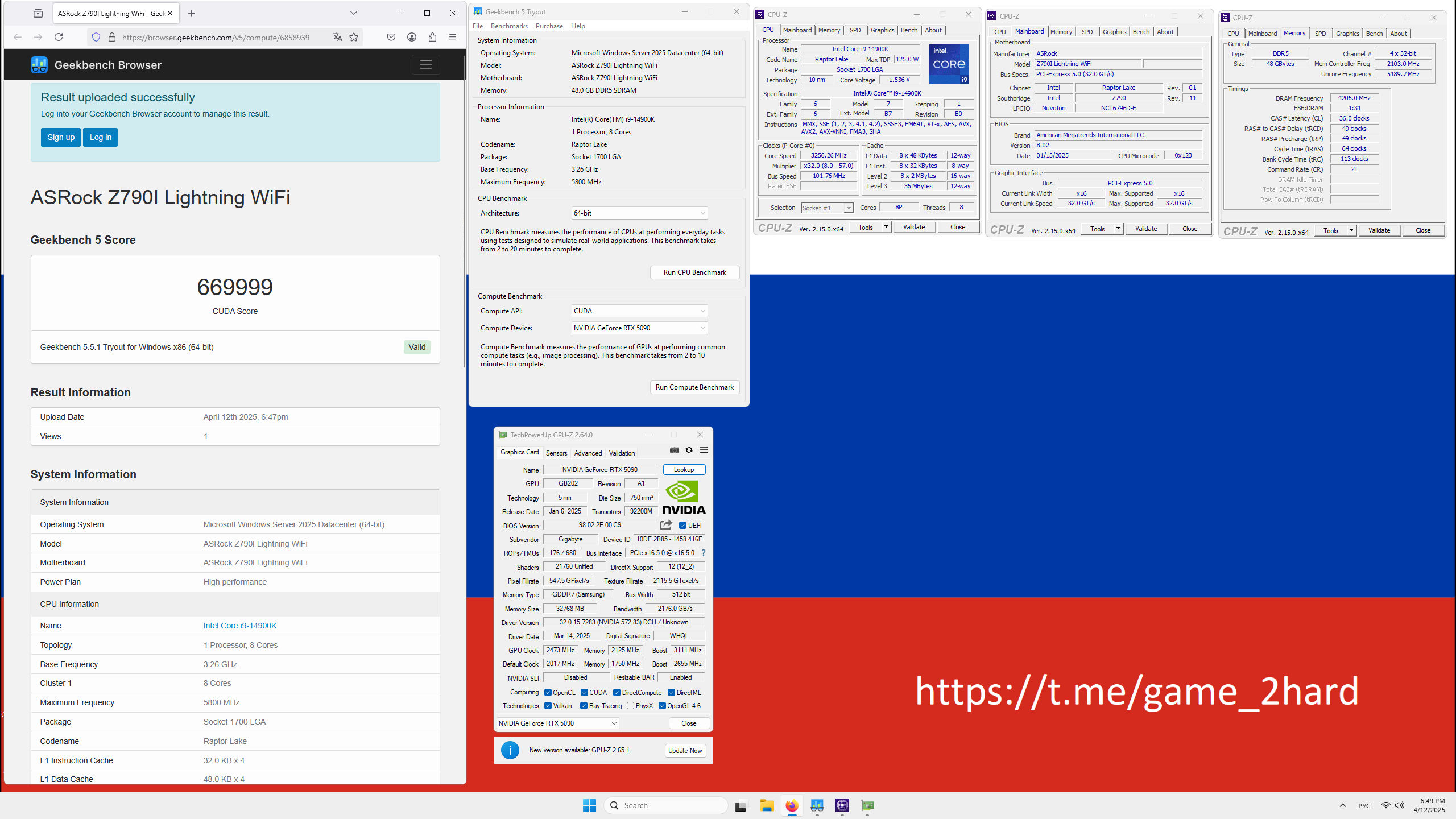Share GPU-Z BIOS version export icon
Image resolution: width=1456 pixels, height=819 pixels.
pos(666,525)
